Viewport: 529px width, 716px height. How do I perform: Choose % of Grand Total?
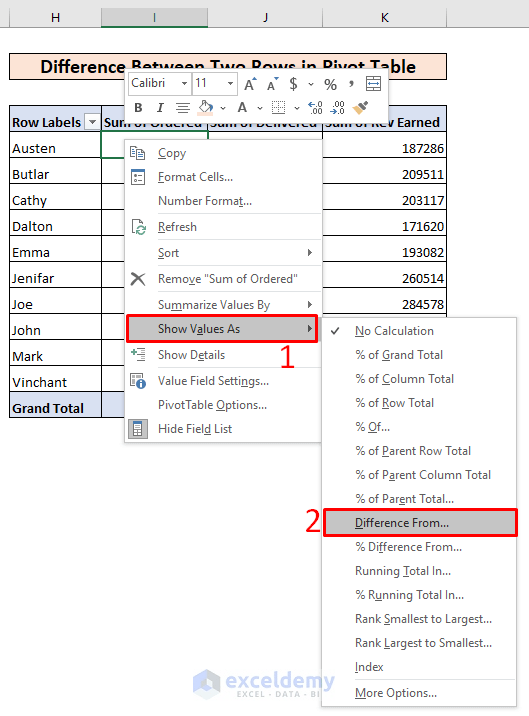pyautogui.click(x=419, y=355)
